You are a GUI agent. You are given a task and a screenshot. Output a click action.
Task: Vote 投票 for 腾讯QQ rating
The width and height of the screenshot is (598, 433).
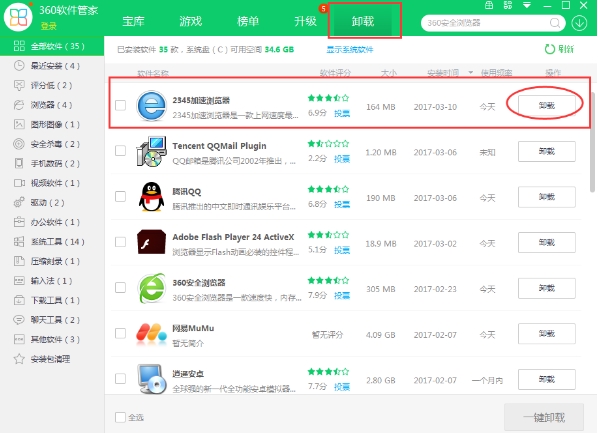(342, 204)
